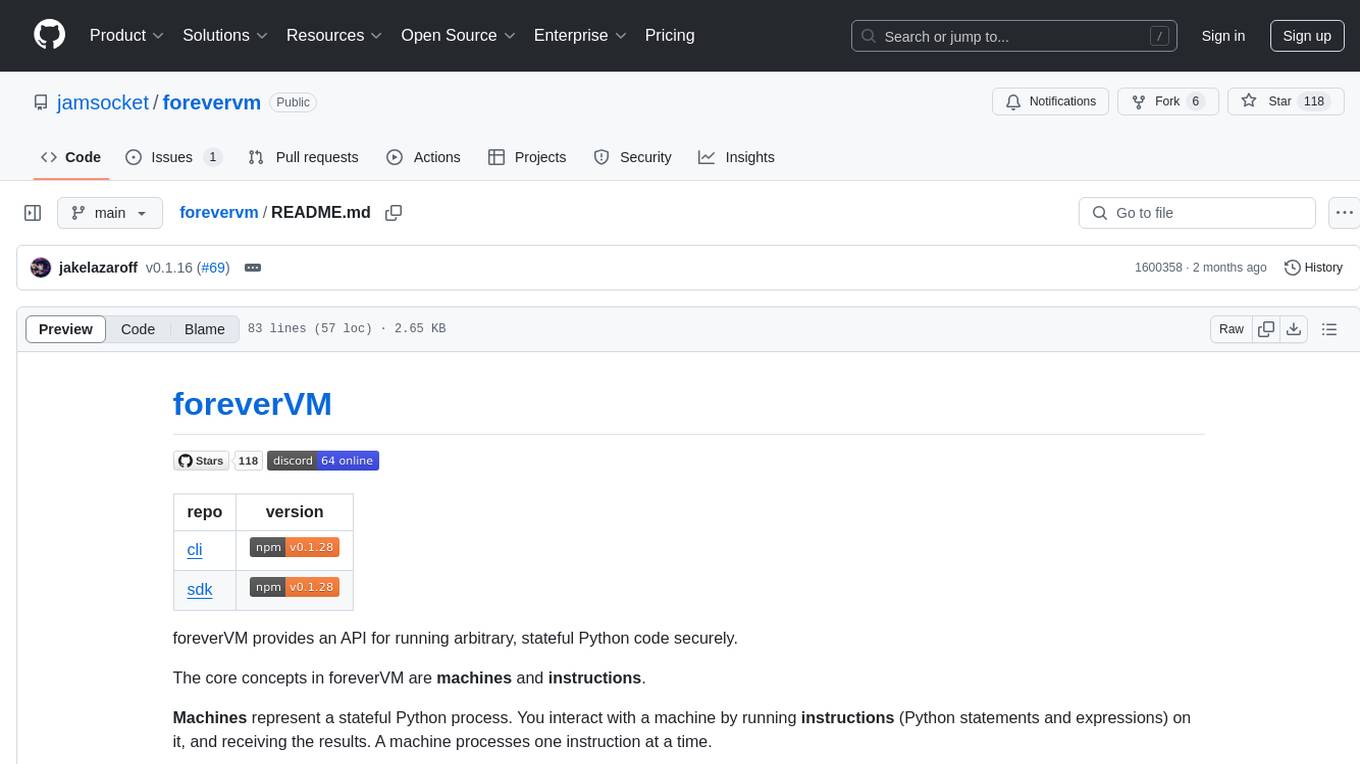Open repository Notifications settings
1360x764 pixels.
coord(1051,101)
